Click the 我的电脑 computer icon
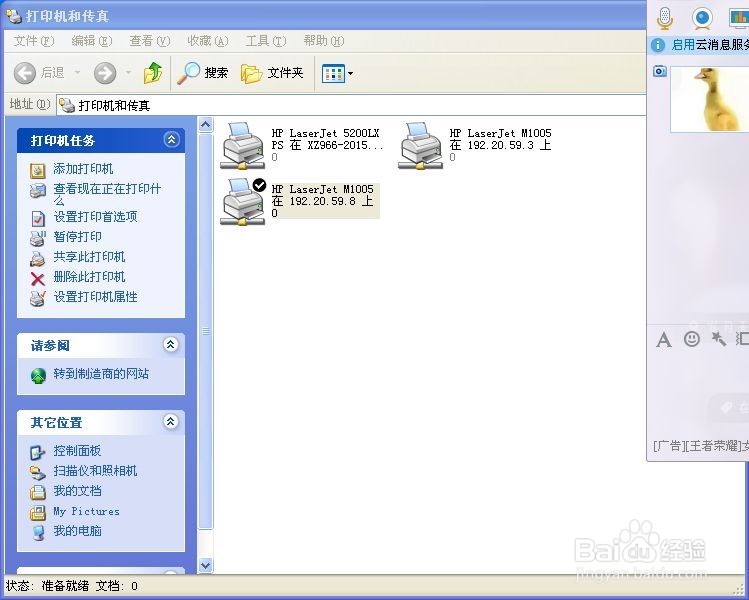This screenshot has width=749, height=600. tap(38, 533)
